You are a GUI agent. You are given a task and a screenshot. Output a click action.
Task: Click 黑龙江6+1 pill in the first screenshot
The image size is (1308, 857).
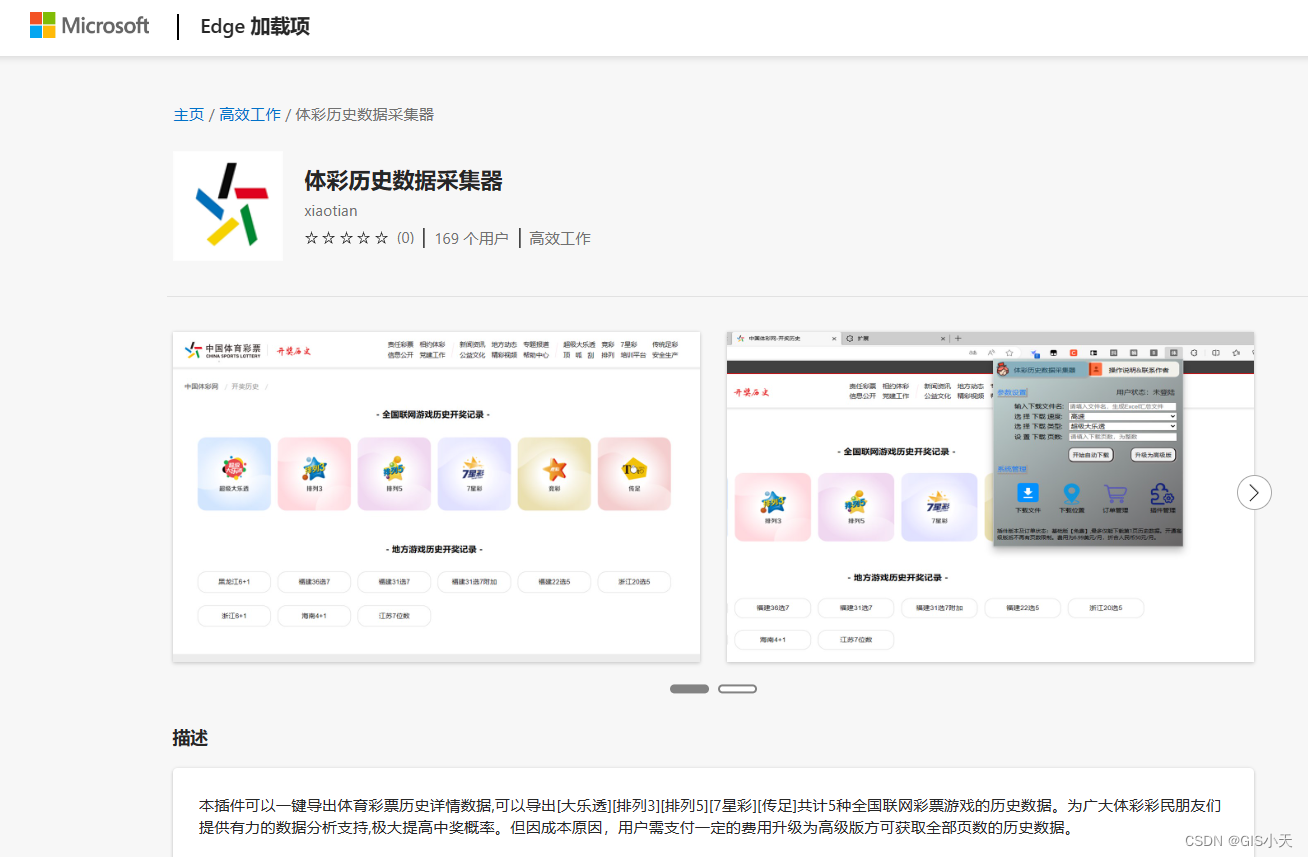tap(234, 582)
